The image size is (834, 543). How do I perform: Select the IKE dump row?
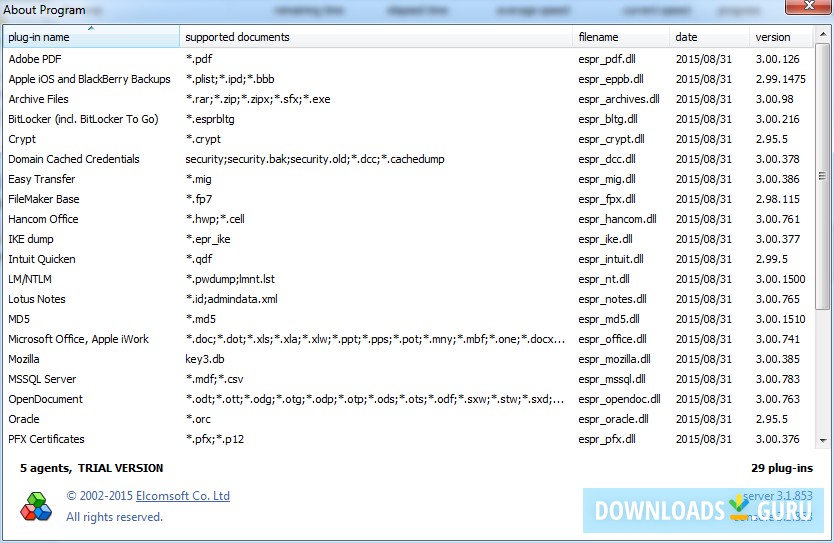tap(408, 239)
